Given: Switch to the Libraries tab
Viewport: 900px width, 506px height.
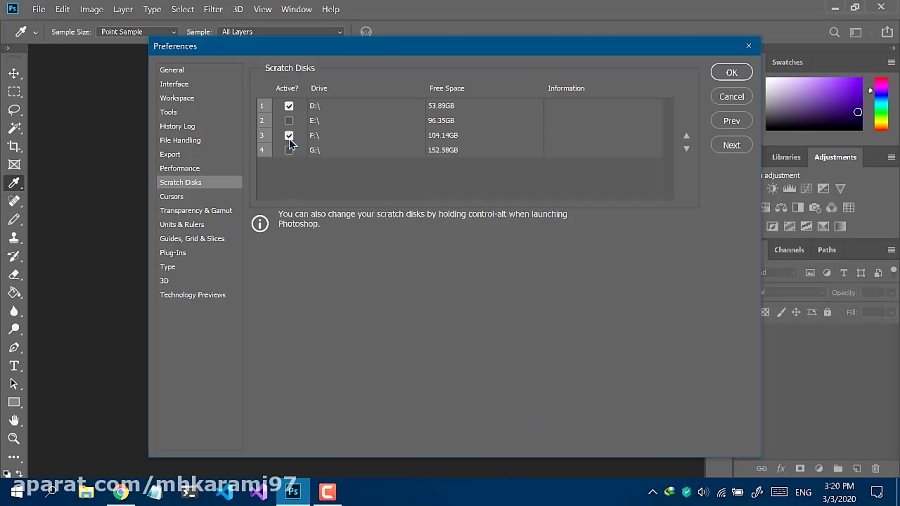Looking at the screenshot, I should (785, 157).
